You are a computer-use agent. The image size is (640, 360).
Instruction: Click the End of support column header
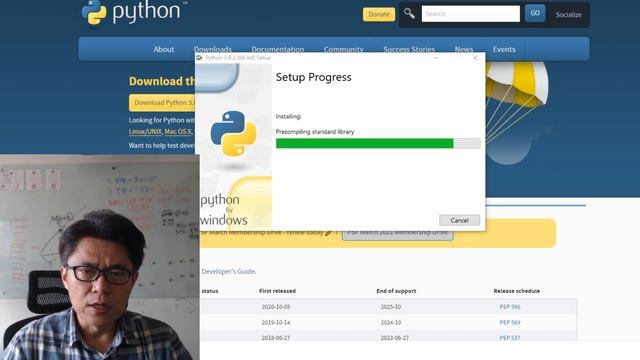[x=396, y=291]
